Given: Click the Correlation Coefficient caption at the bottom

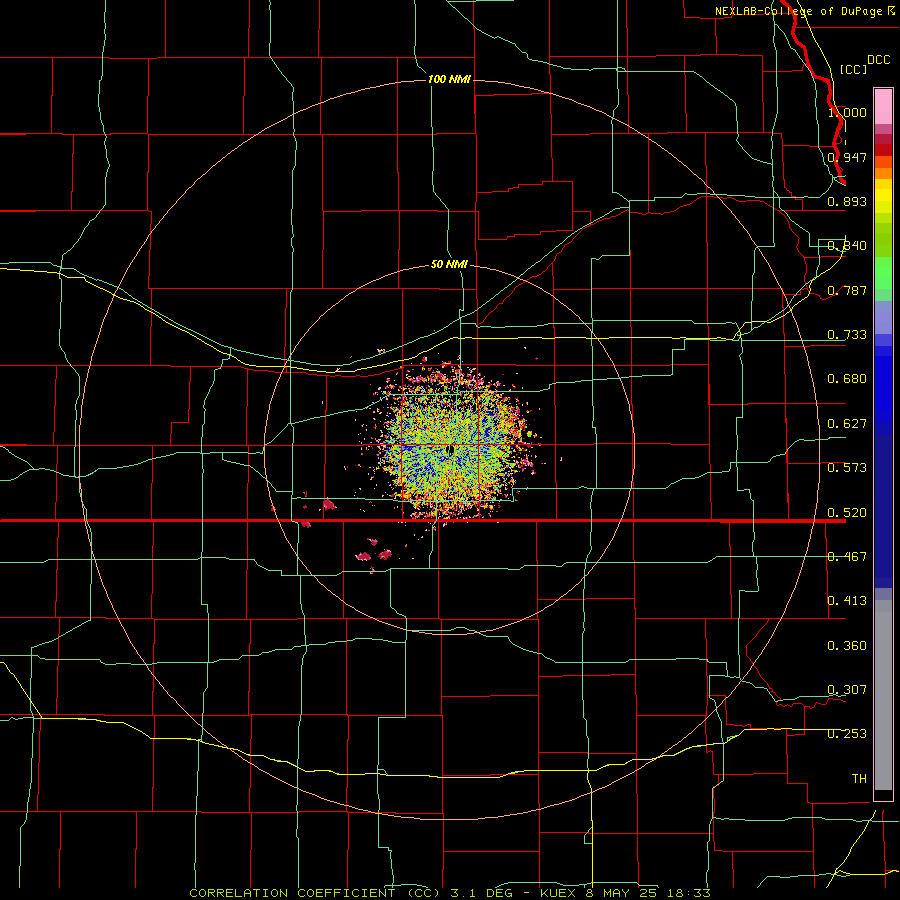Looking at the screenshot, I should coord(450,893).
